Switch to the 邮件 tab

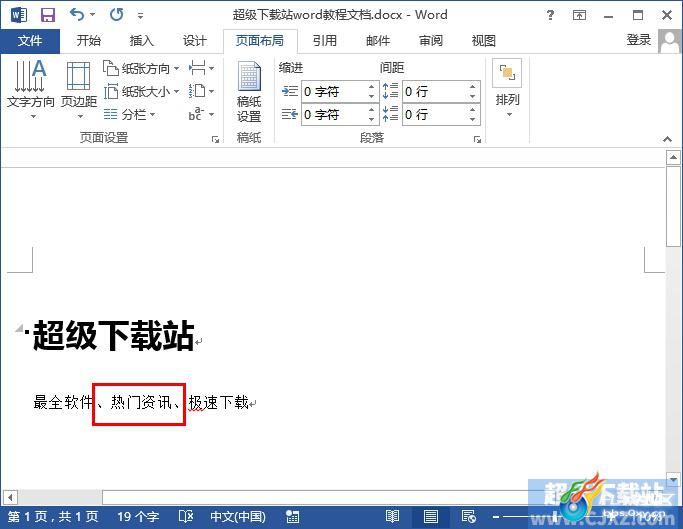[x=378, y=41]
